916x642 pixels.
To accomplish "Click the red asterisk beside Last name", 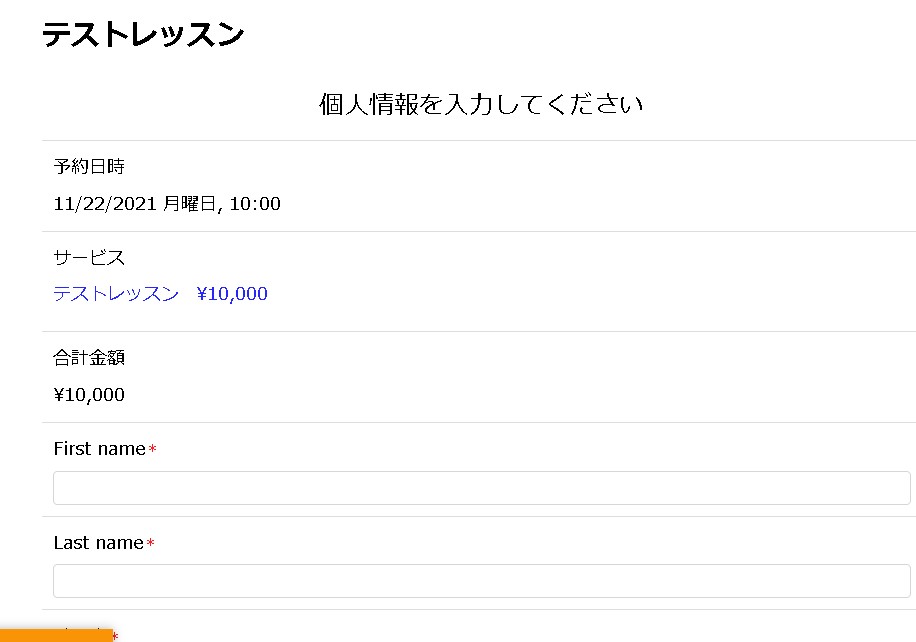I will tap(150, 544).
